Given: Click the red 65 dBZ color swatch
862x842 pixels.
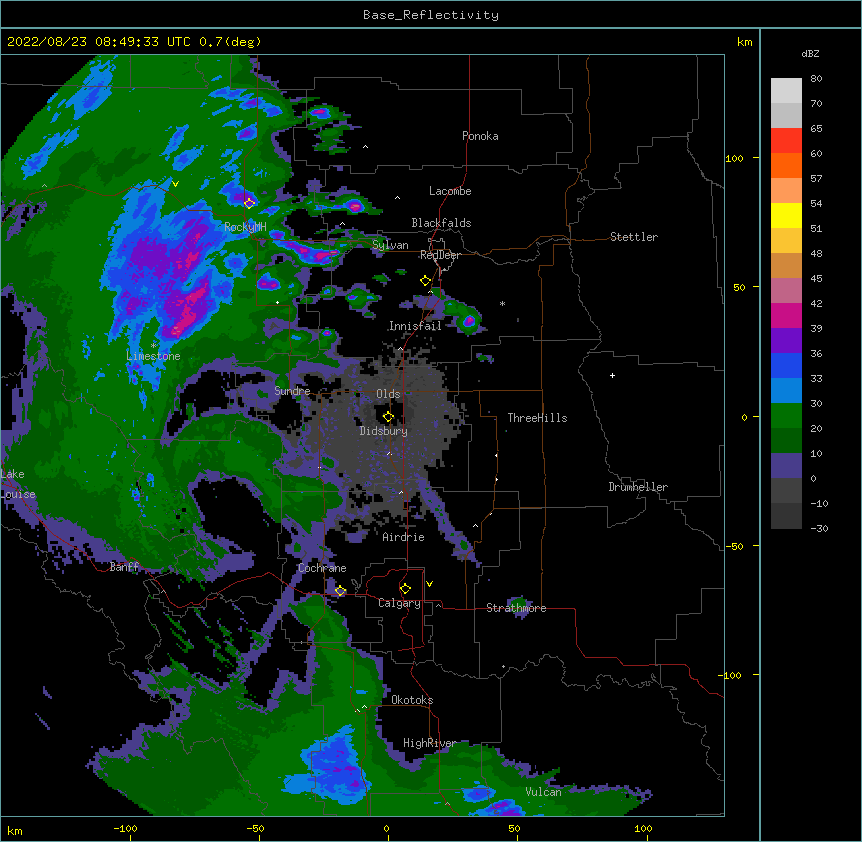Looking at the screenshot, I should pyautogui.click(x=786, y=141).
